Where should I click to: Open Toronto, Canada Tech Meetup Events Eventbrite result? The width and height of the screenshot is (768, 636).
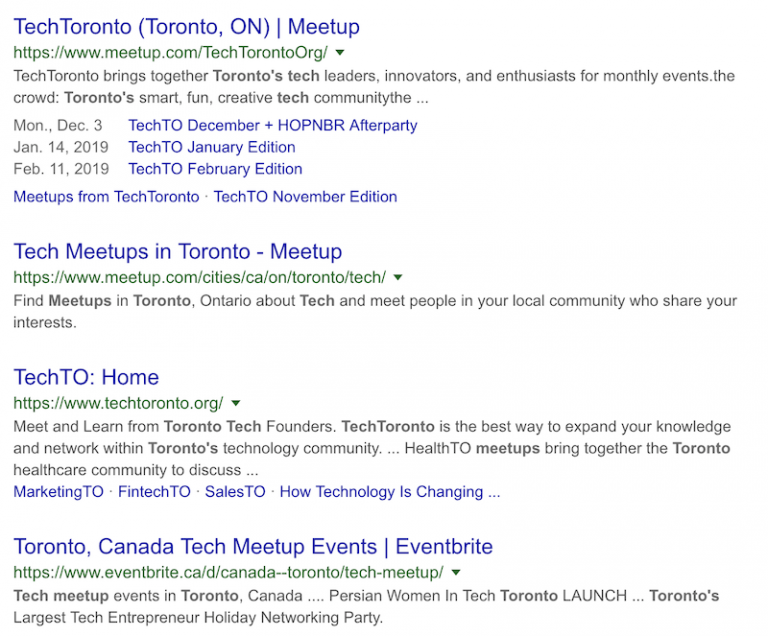[252, 547]
